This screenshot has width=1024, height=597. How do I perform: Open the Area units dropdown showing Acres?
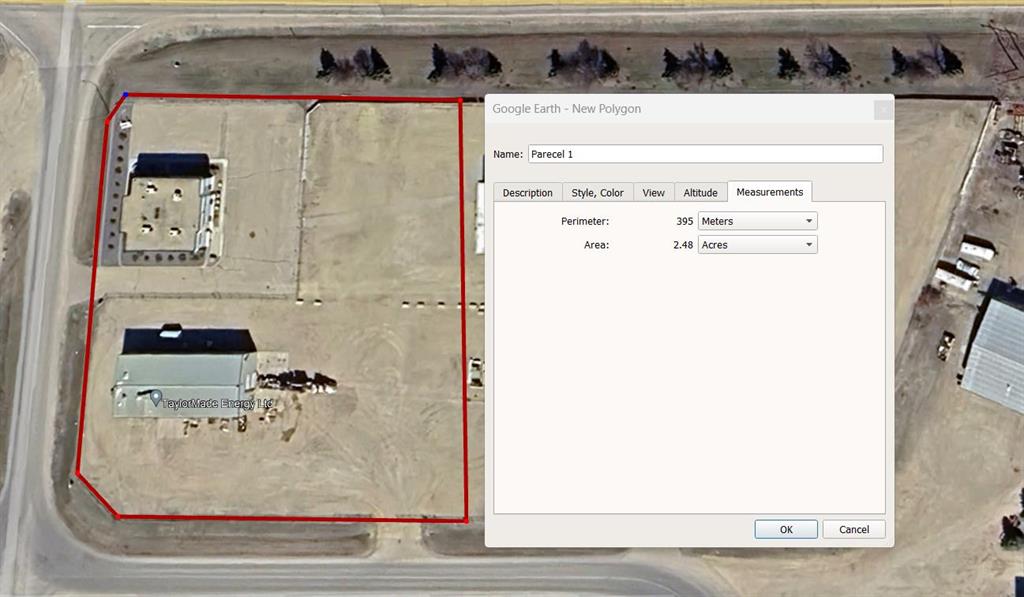click(757, 244)
